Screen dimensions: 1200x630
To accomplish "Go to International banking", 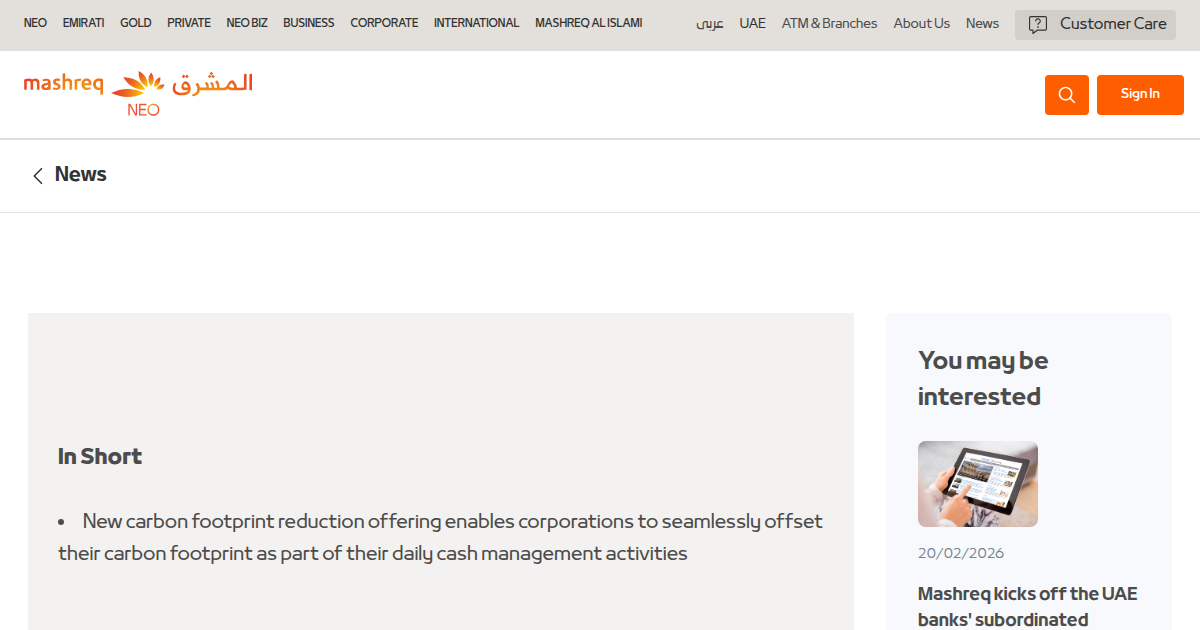I will pos(476,23).
